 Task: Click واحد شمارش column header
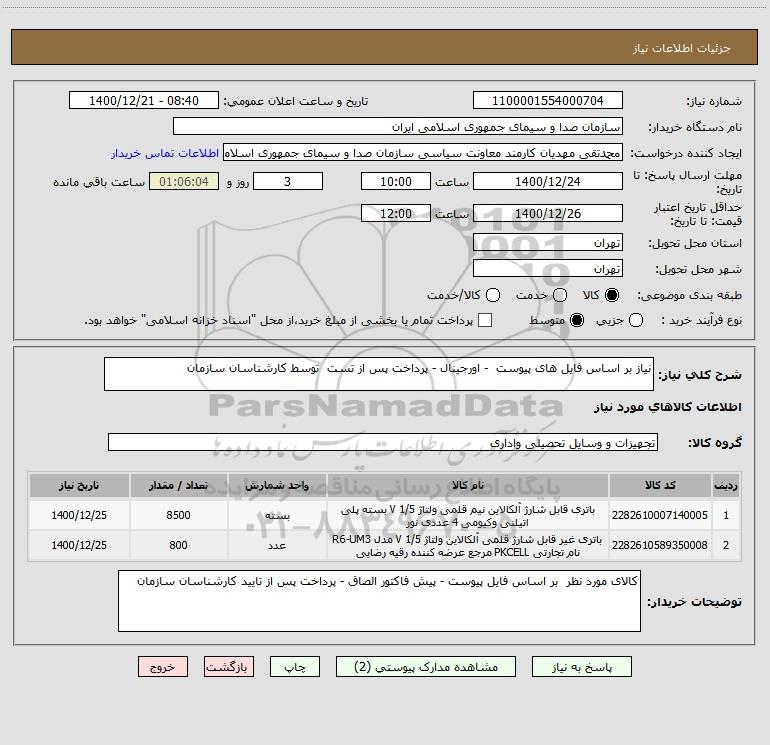277,486
